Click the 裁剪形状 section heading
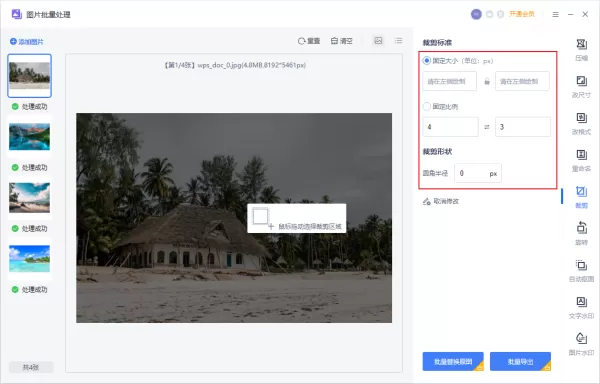600x384 pixels. [437, 151]
